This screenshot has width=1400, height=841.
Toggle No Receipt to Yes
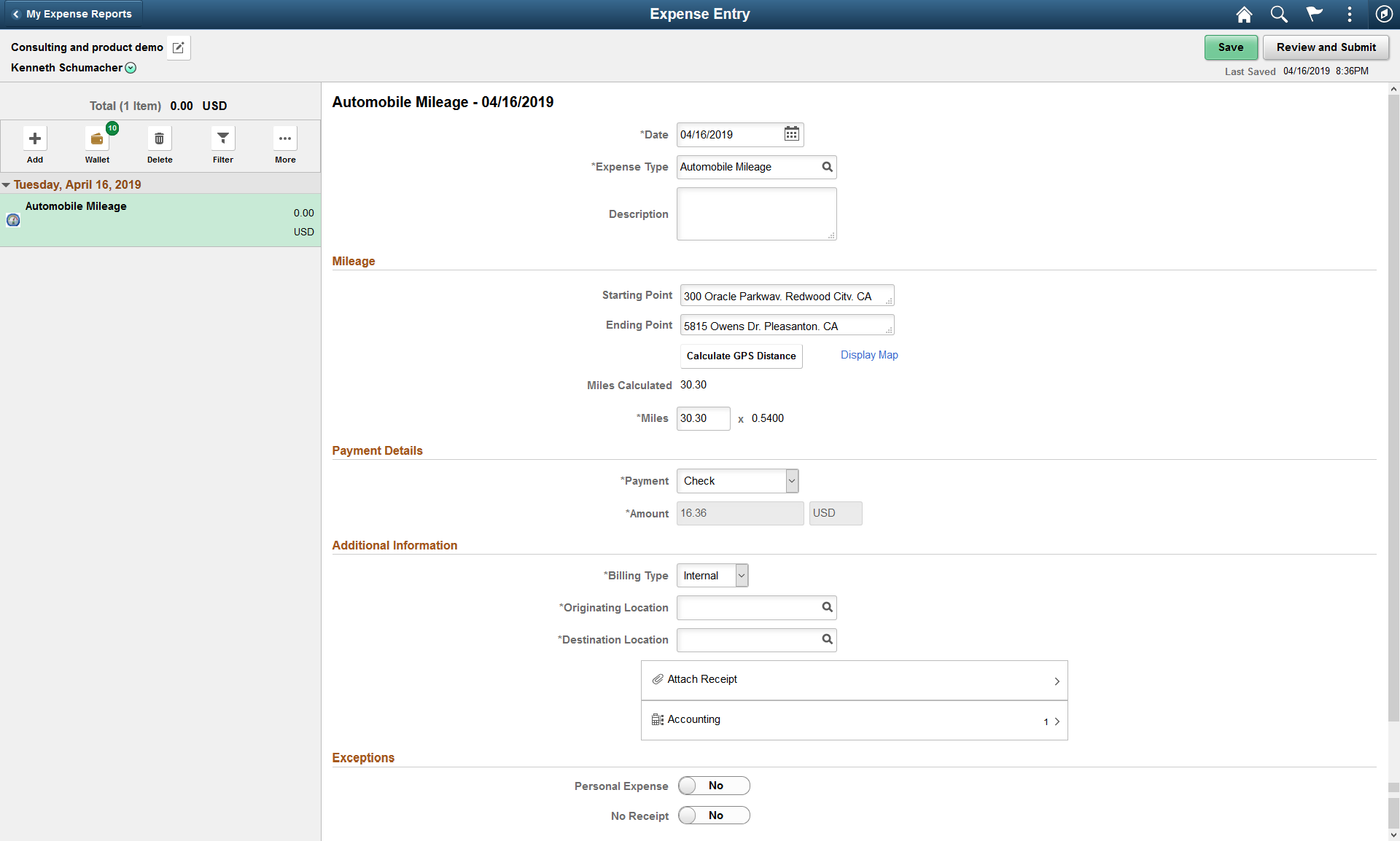pyautogui.click(x=713, y=815)
